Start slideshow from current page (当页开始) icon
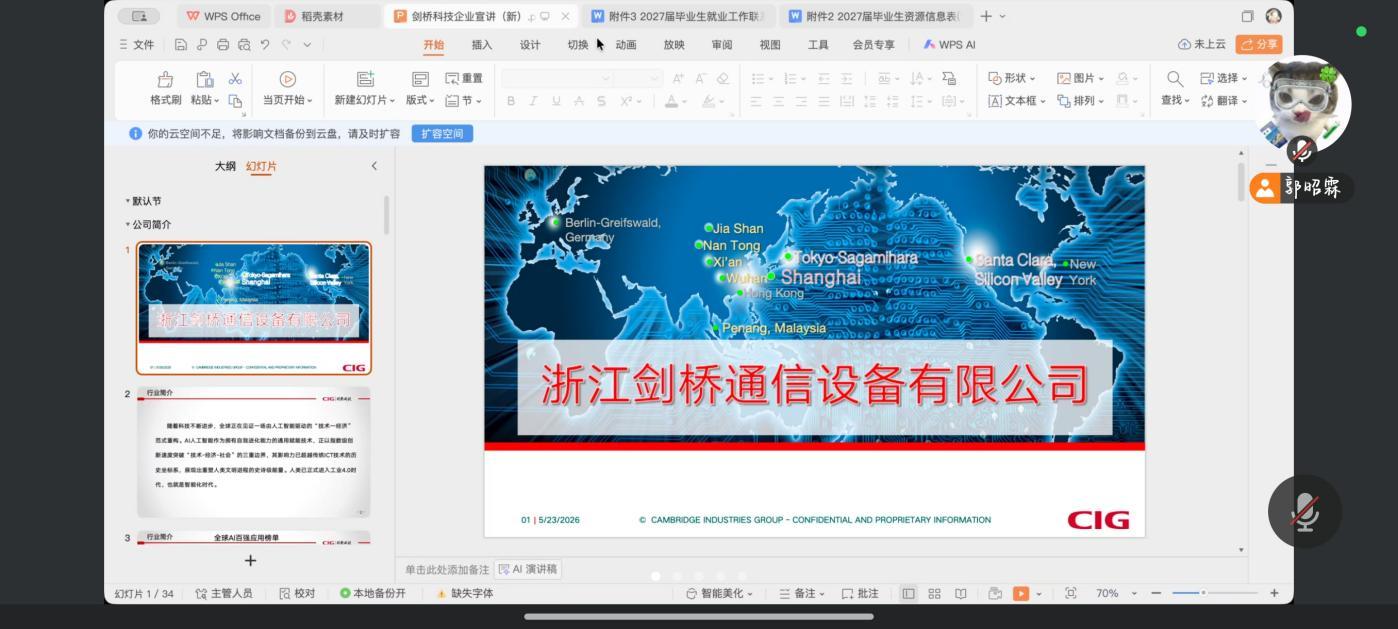 coord(287,79)
